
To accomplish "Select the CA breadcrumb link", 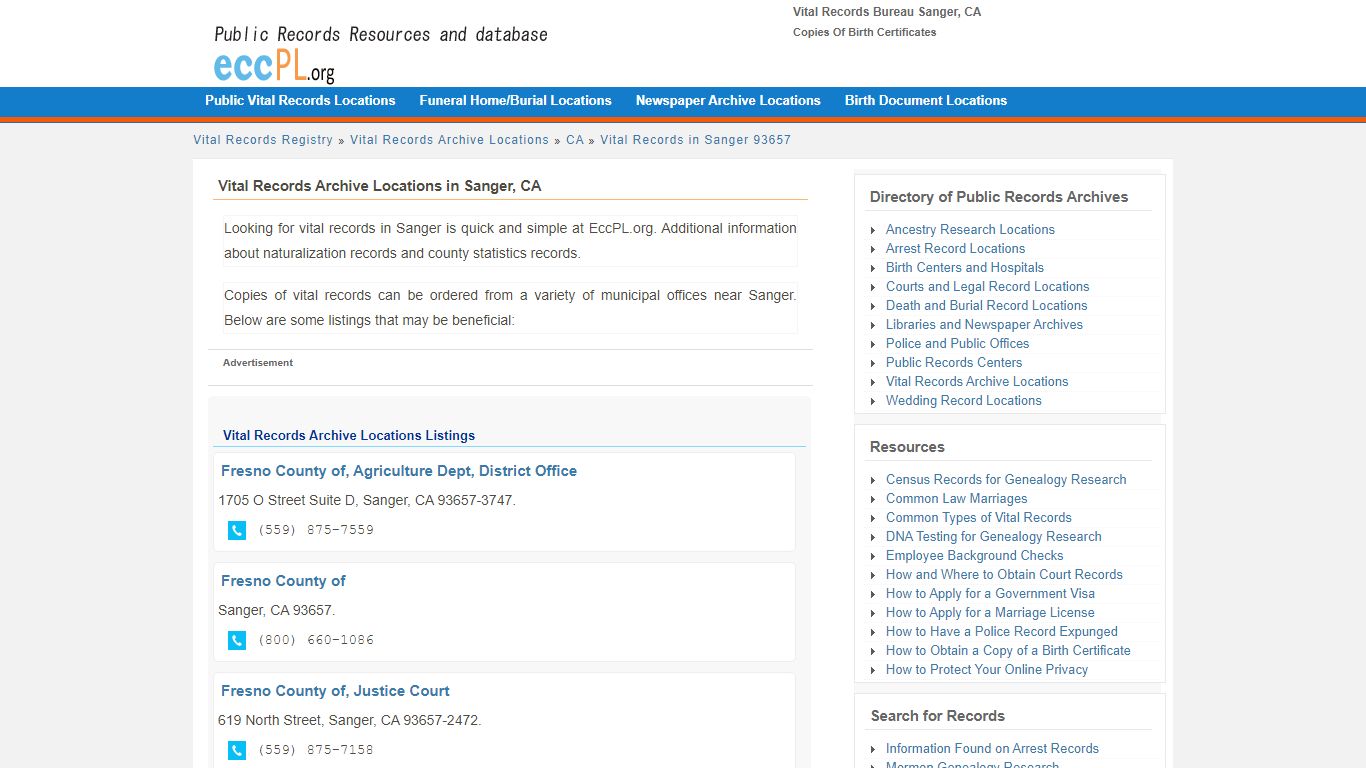I will pos(575,140).
